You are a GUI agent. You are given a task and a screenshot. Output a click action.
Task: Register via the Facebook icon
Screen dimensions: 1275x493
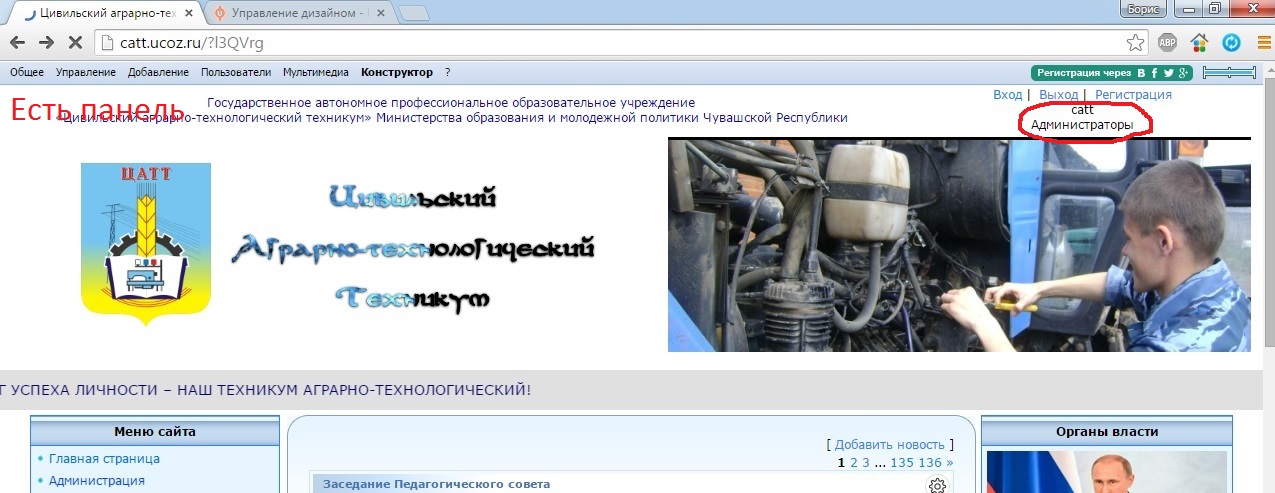coord(1154,73)
